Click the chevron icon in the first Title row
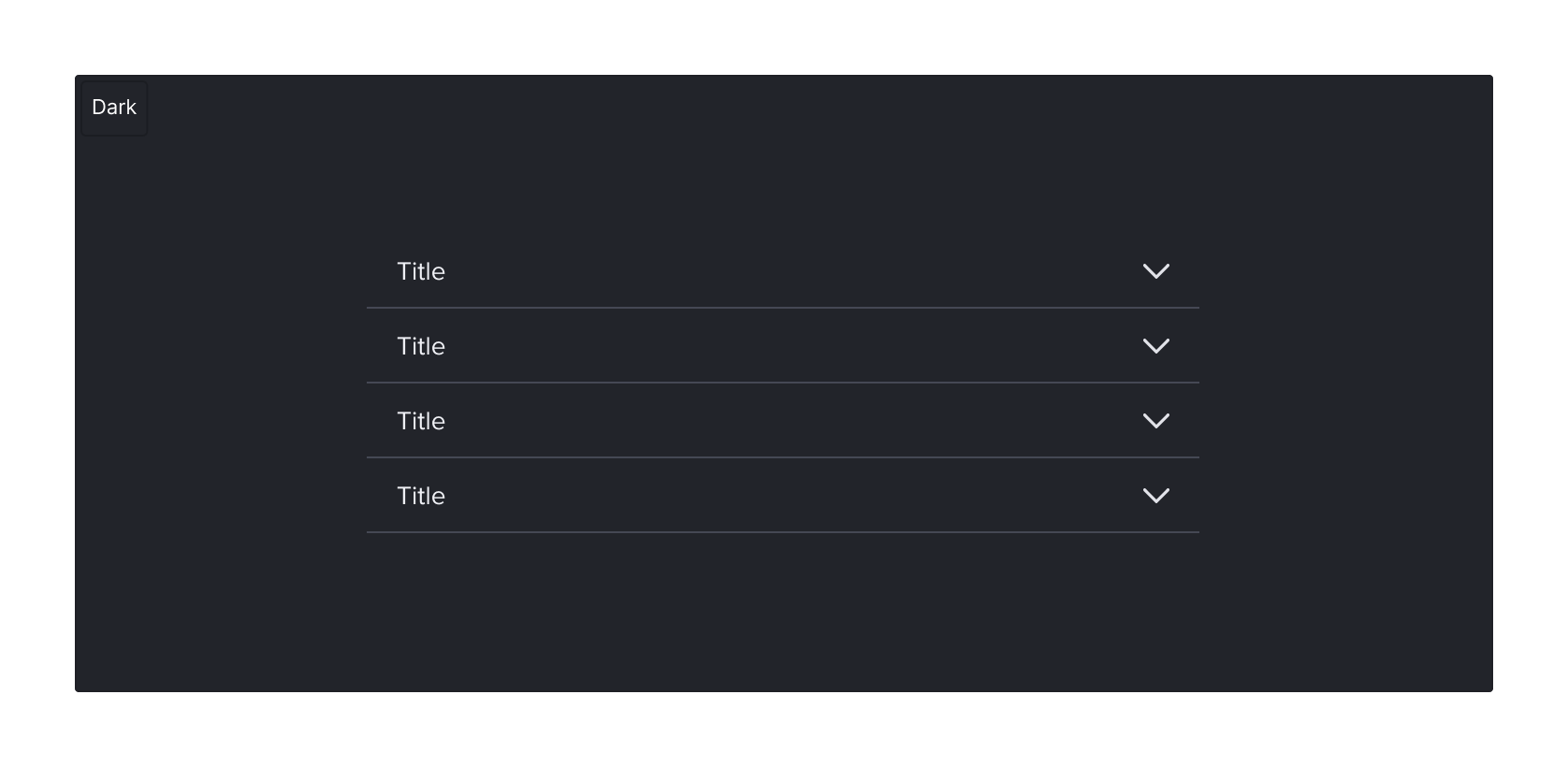Screen dimensions: 1568x767 1156,271
